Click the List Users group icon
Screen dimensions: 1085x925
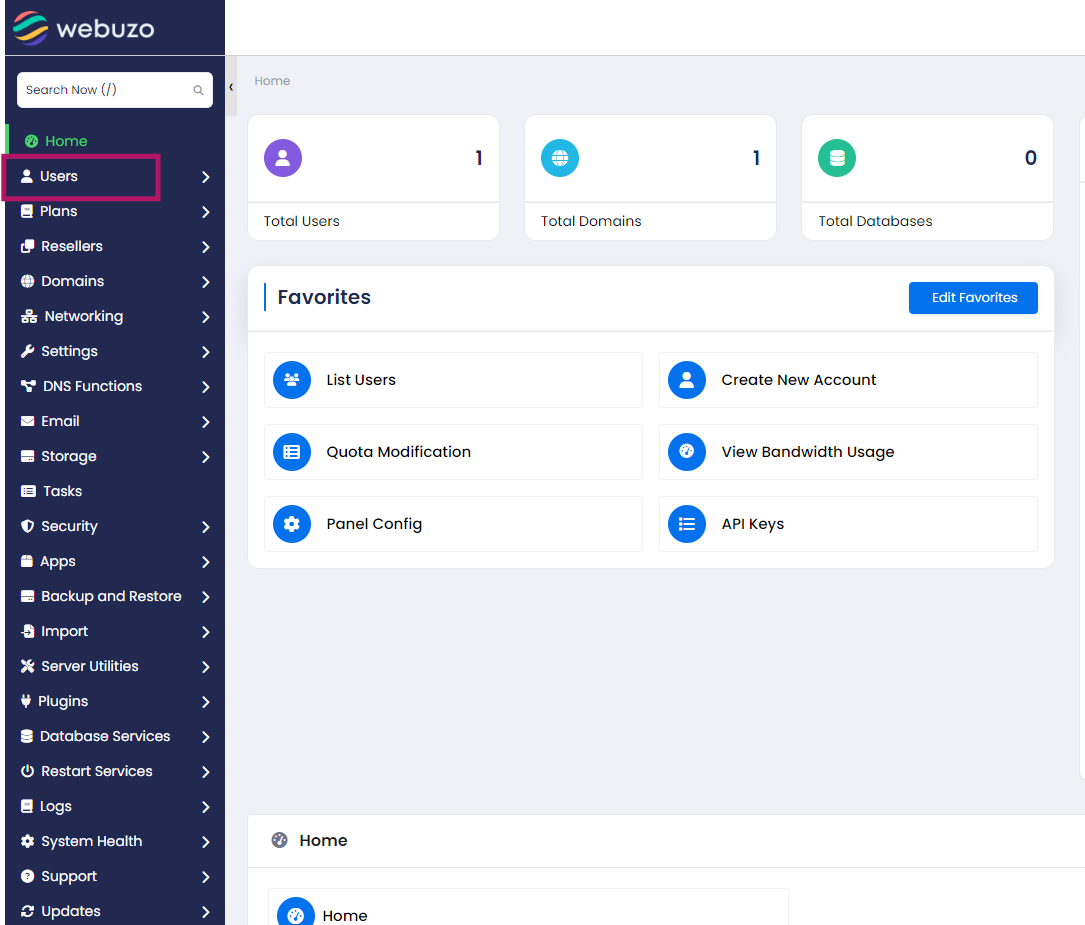click(x=292, y=380)
